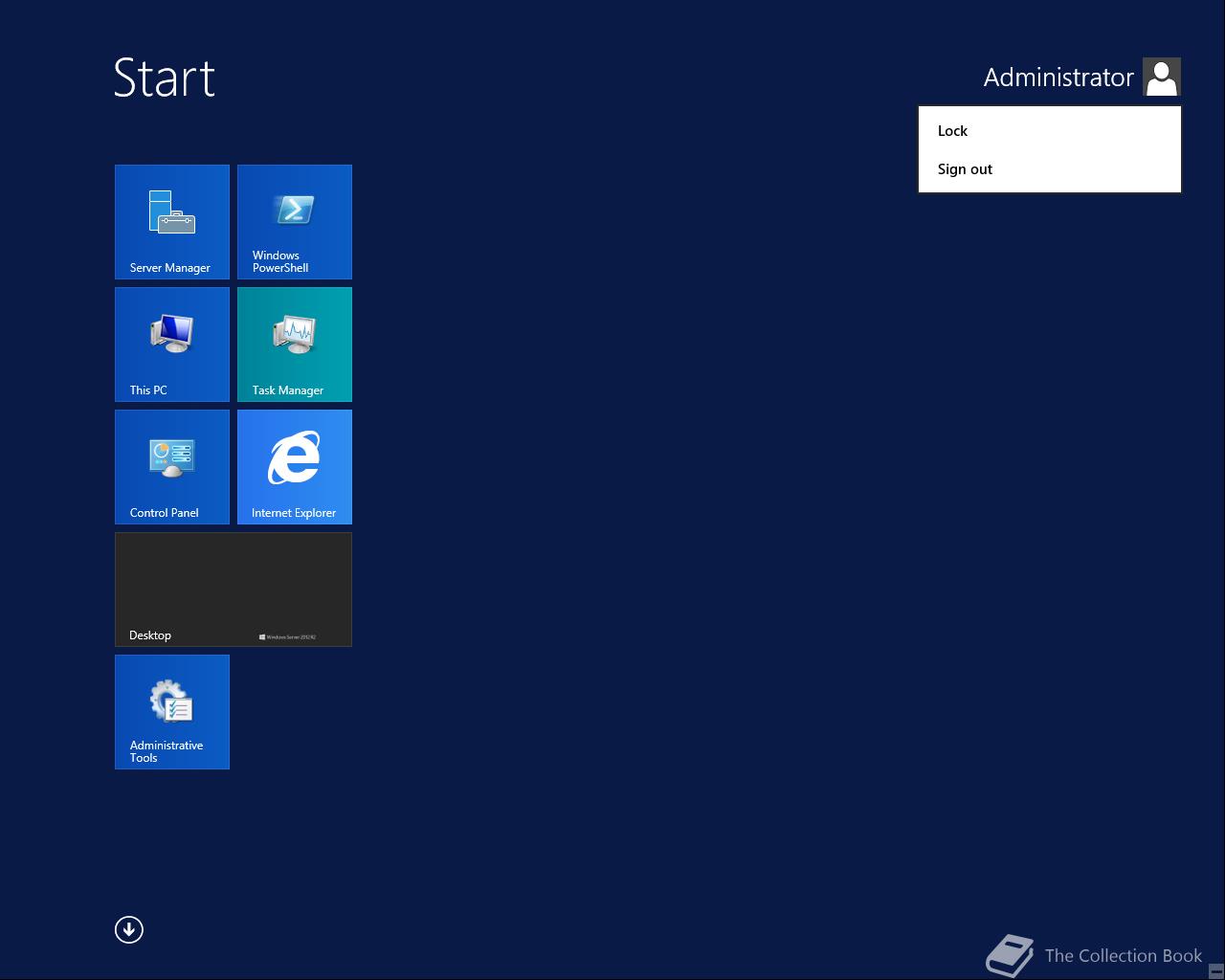
Task: Open the This PC tile
Action: (x=172, y=345)
